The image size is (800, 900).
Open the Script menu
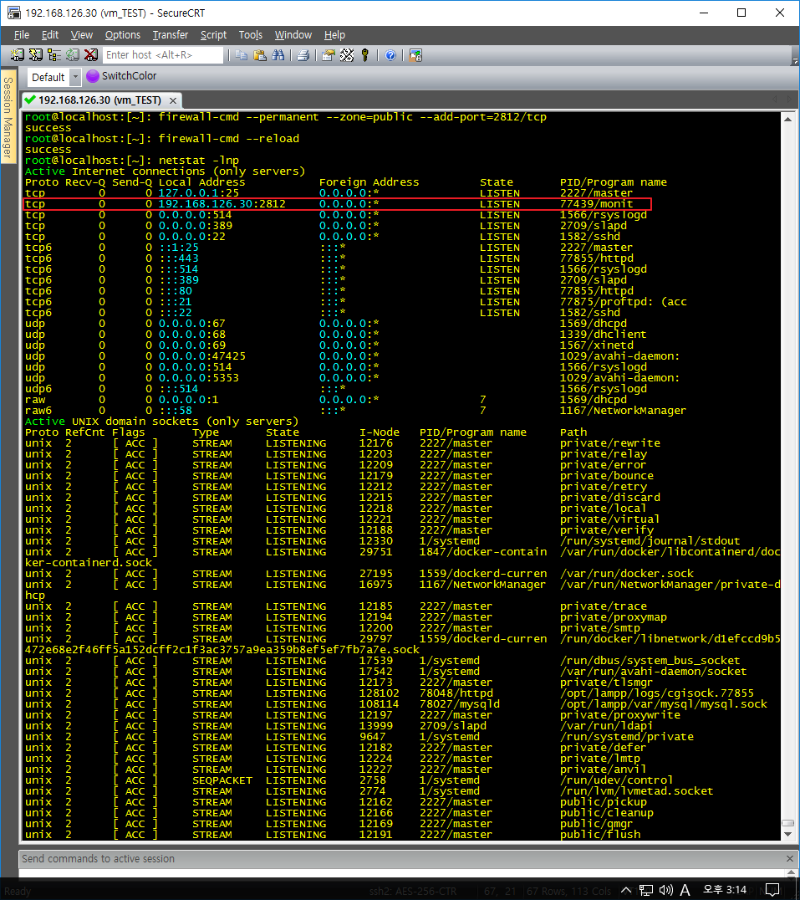[213, 35]
